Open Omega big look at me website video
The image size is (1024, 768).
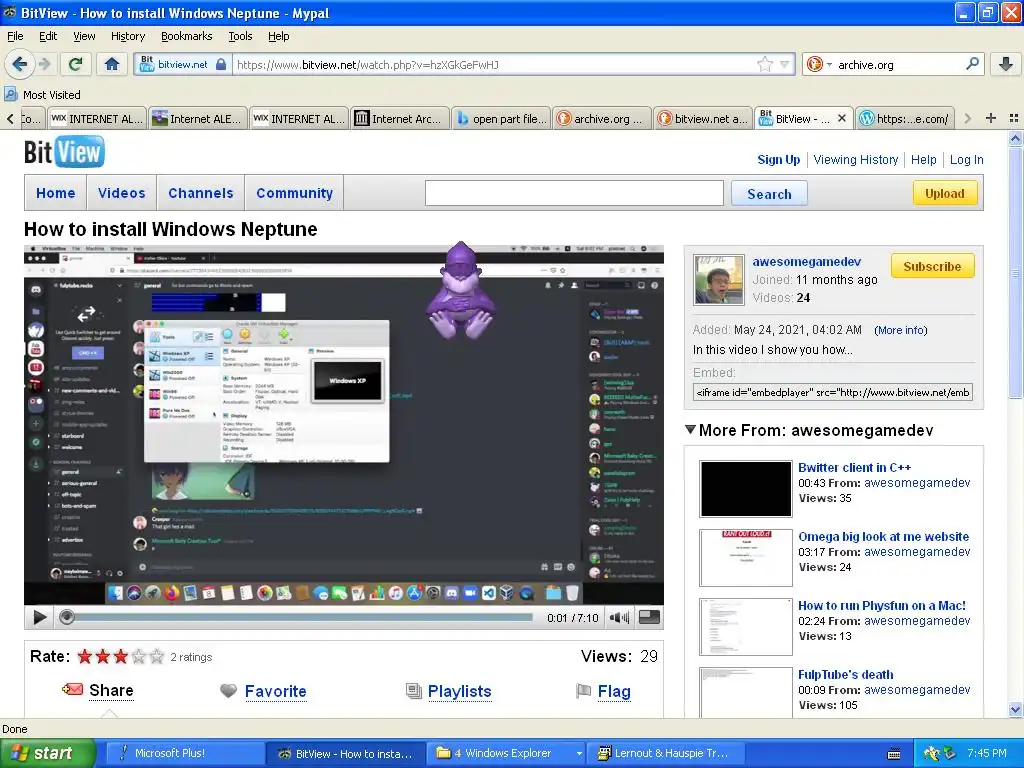(884, 536)
